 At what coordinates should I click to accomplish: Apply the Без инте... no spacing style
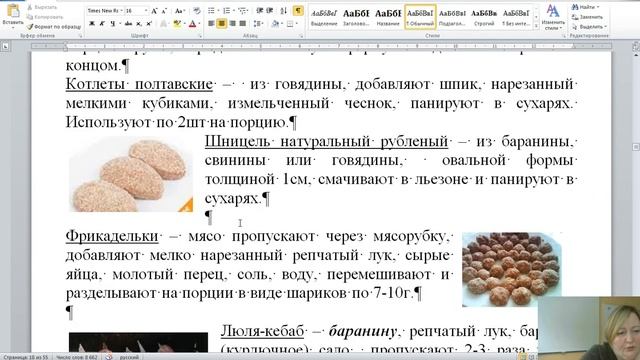[x=516, y=17]
